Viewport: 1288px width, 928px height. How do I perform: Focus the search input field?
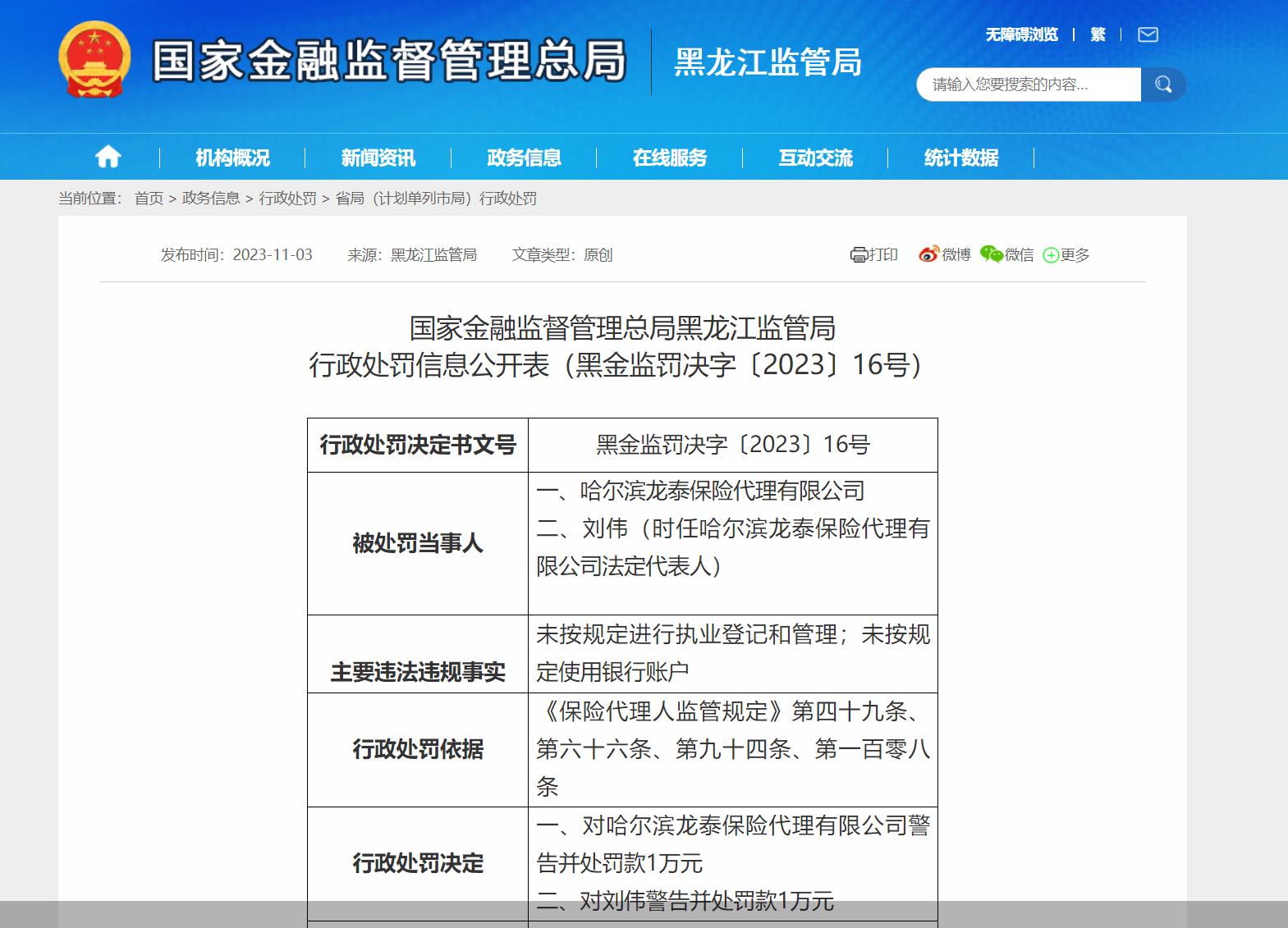click(x=1029, y=85)
